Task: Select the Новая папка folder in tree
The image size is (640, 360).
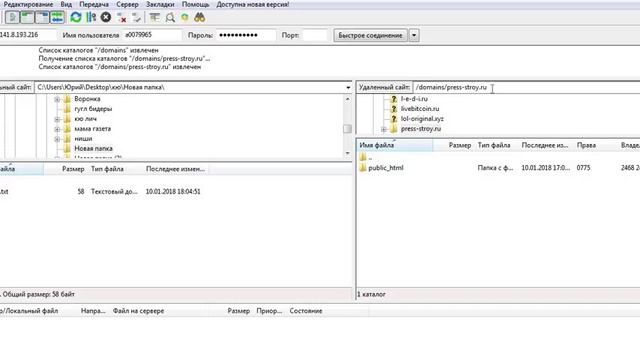Action: pyautogui.click(x=93, y=149)
